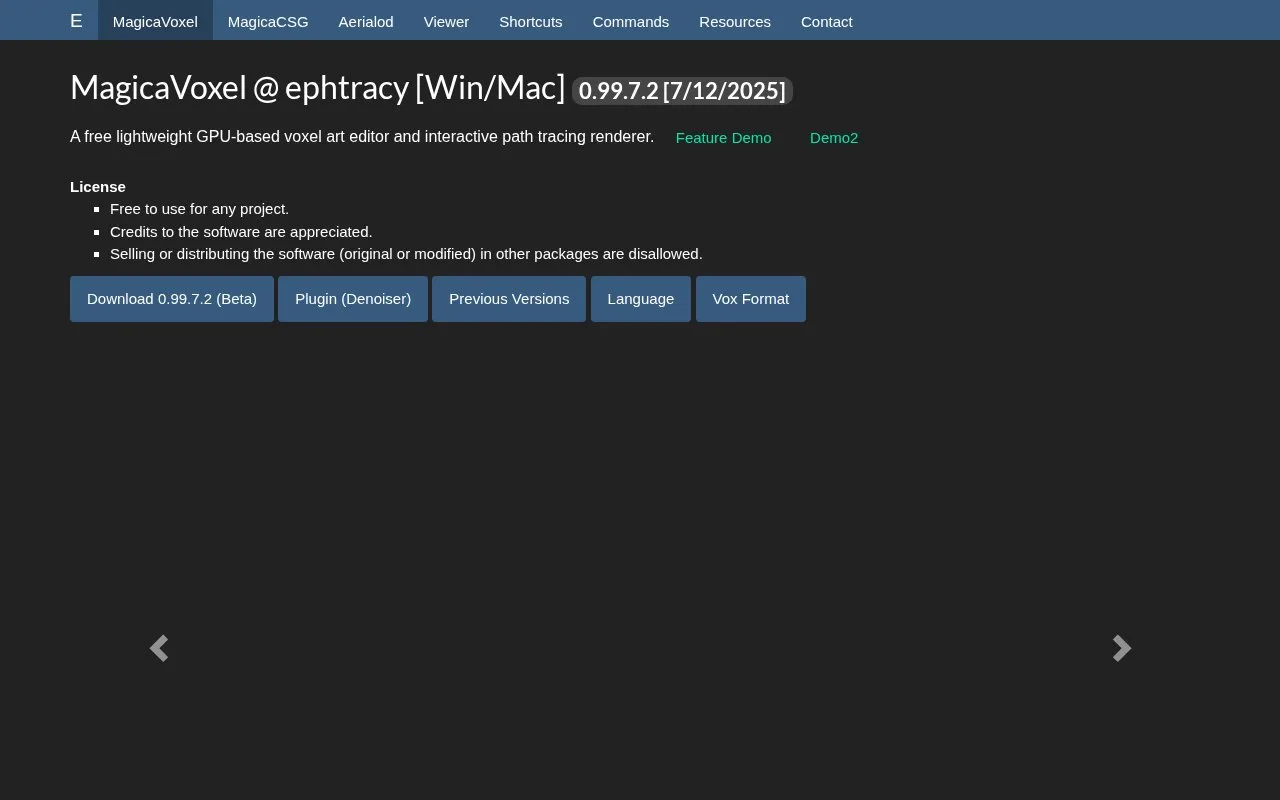Screen dimensions: 1280x800
Task: Open the Shortcuts page
Action: point(531,21)
